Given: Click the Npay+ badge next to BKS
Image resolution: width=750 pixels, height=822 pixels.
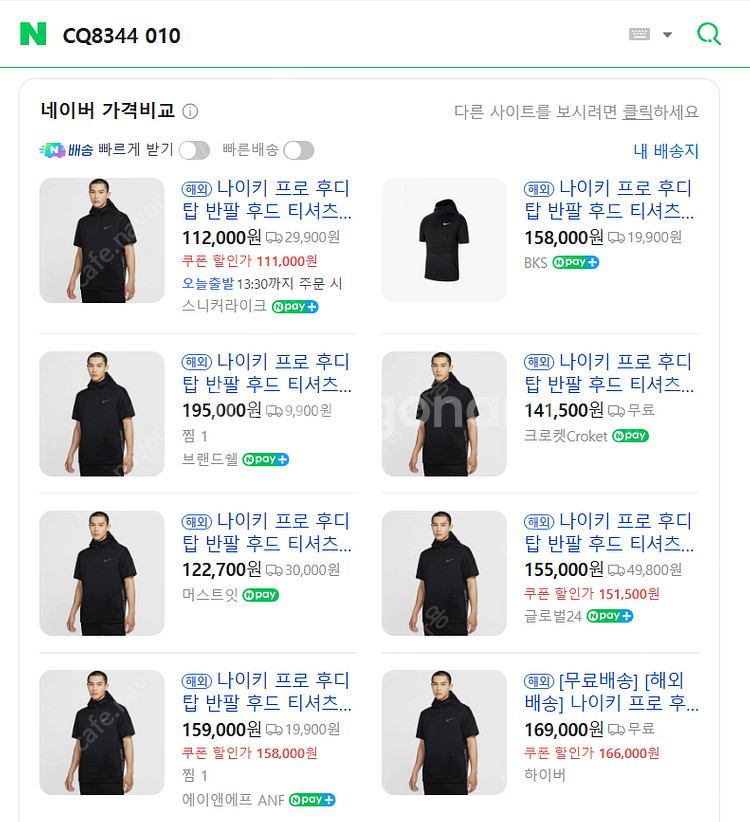Looking at the screenshot, I should point(575,262).
